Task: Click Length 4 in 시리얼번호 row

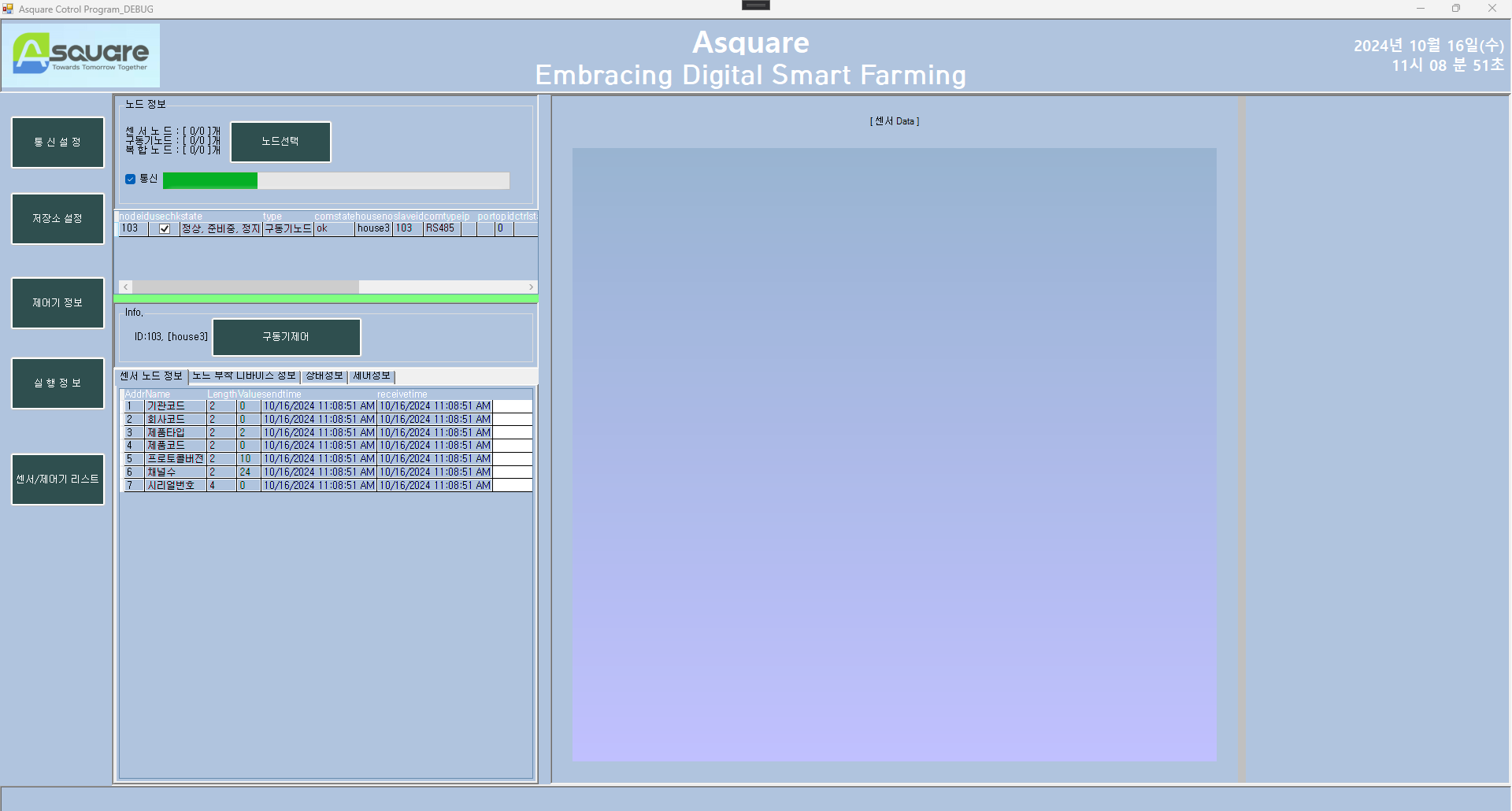Action: point(222,486)
